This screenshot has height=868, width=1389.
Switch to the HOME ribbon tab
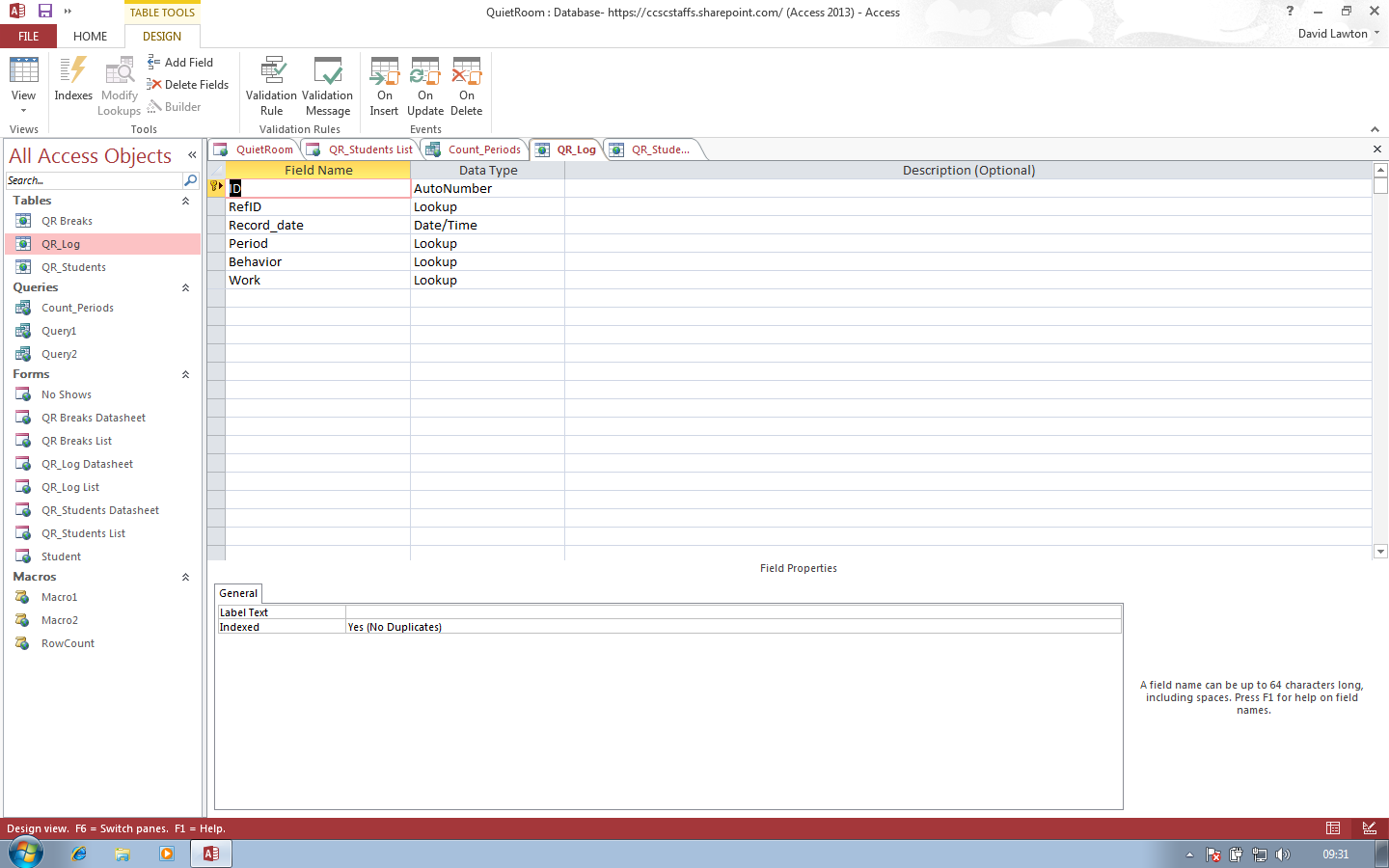pos(91,37)
